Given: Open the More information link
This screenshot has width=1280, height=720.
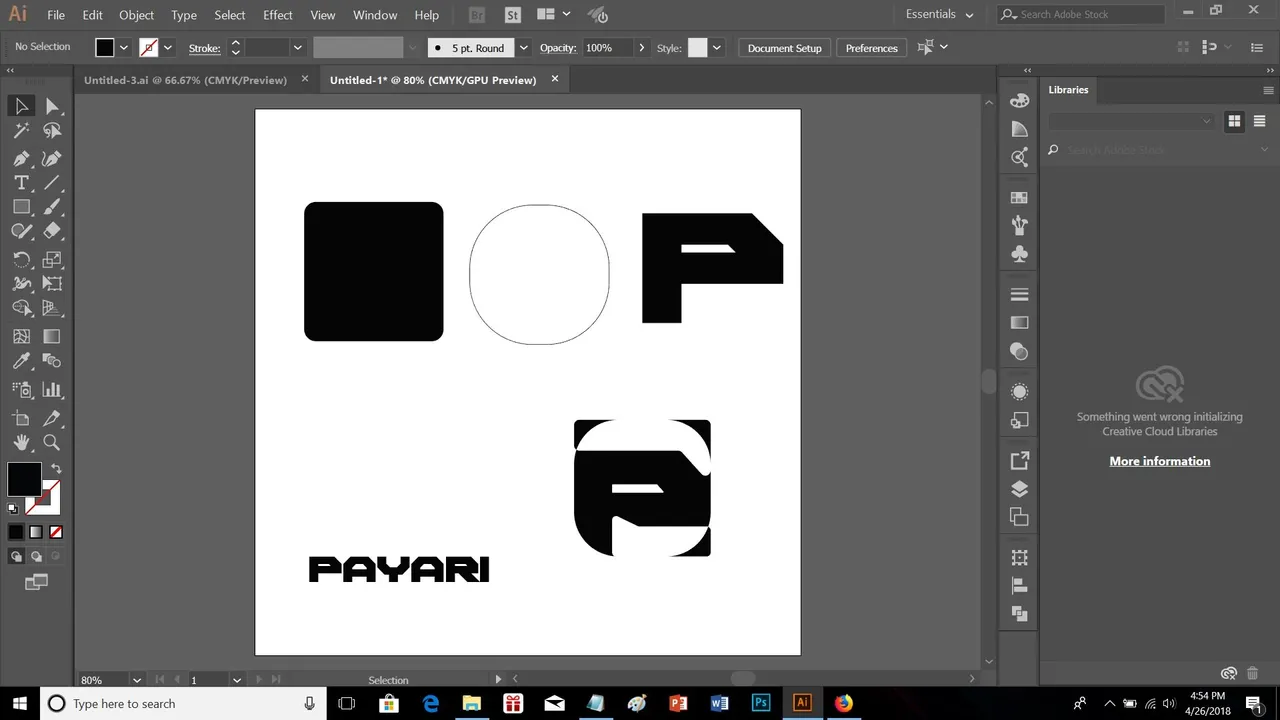Looking at the screenshot, I should [1159, 461].
